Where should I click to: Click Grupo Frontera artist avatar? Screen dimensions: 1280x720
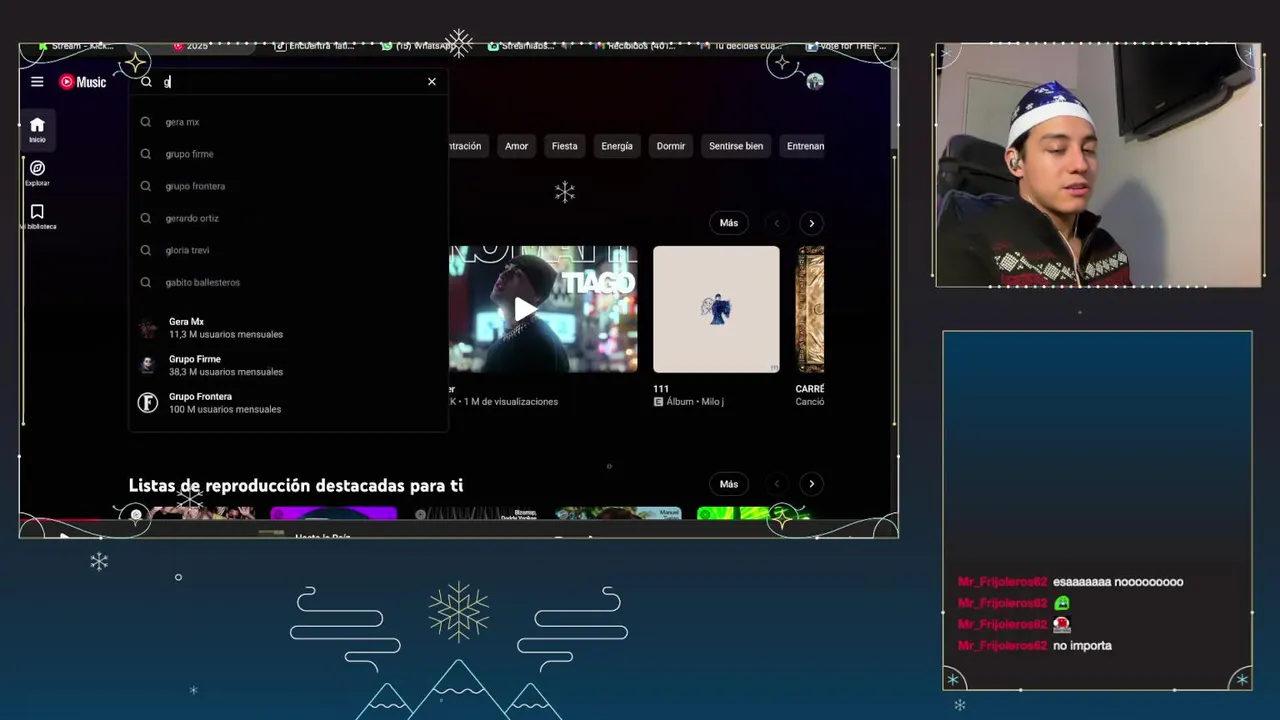pos(148,403)
